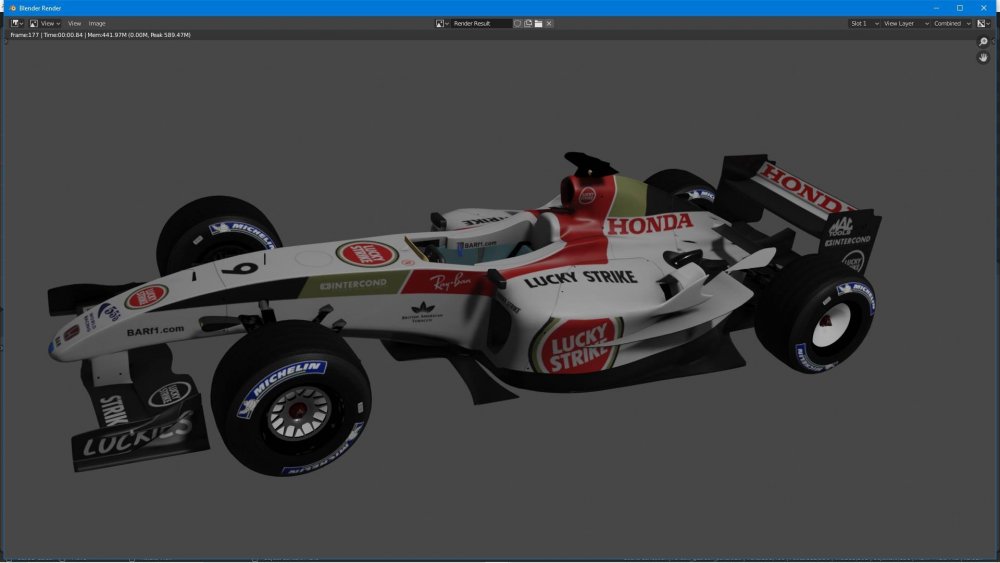The image size is (1000, 563).
Task: Open the View Layer dropdown
Action: (x=906, y=24)
